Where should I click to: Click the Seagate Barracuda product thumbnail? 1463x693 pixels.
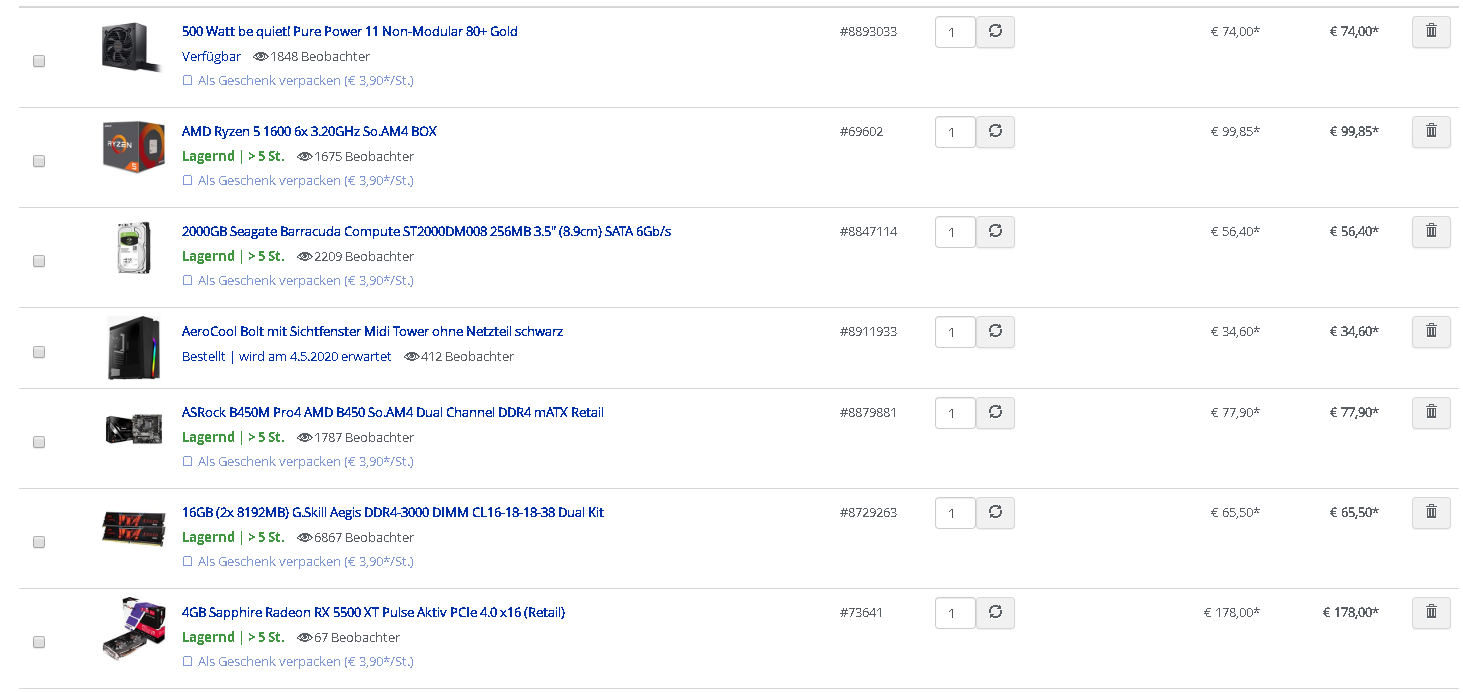click(132, 248)
